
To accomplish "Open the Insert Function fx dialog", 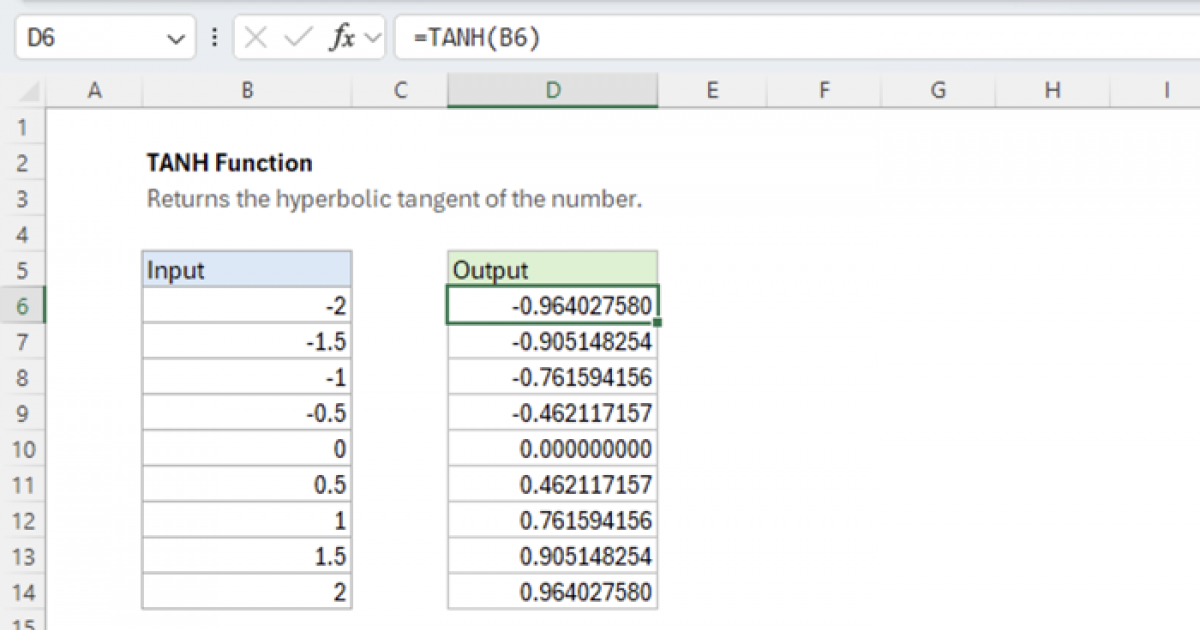I will click(x=341, y=38).
